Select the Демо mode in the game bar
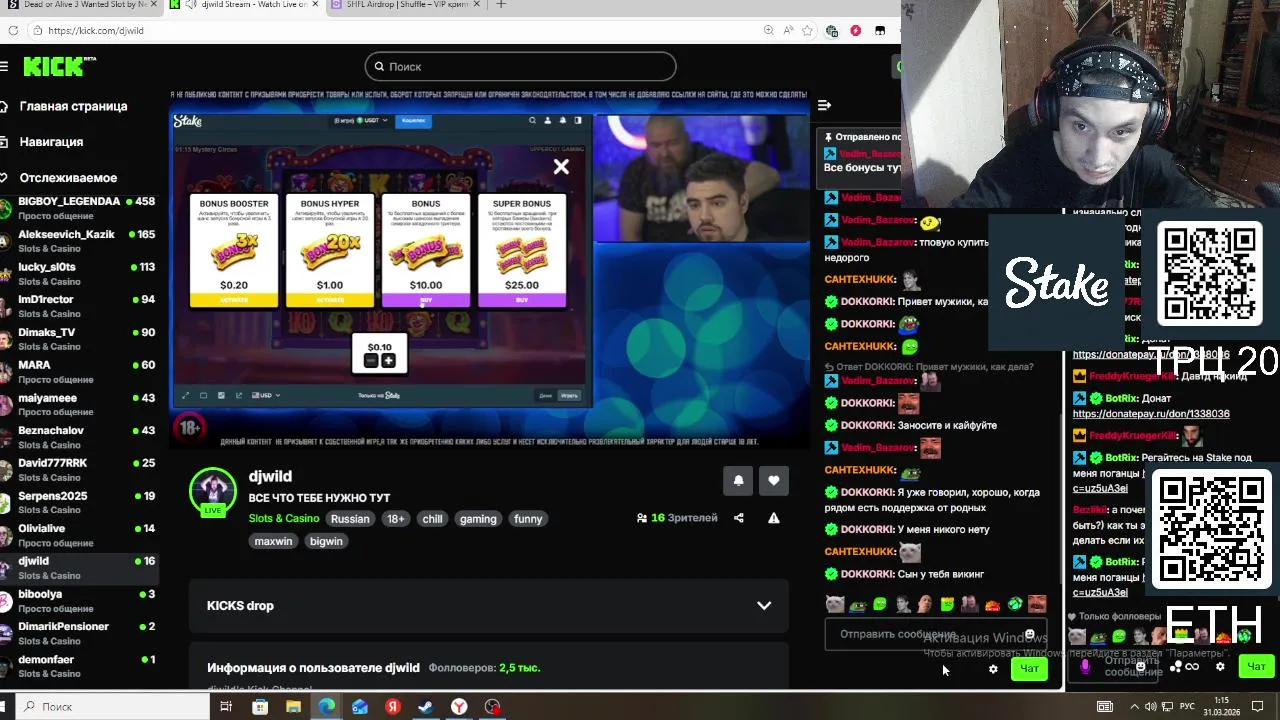Image resolution: width=1280 pixels, height=720 pixels. (x=545, y=395)
